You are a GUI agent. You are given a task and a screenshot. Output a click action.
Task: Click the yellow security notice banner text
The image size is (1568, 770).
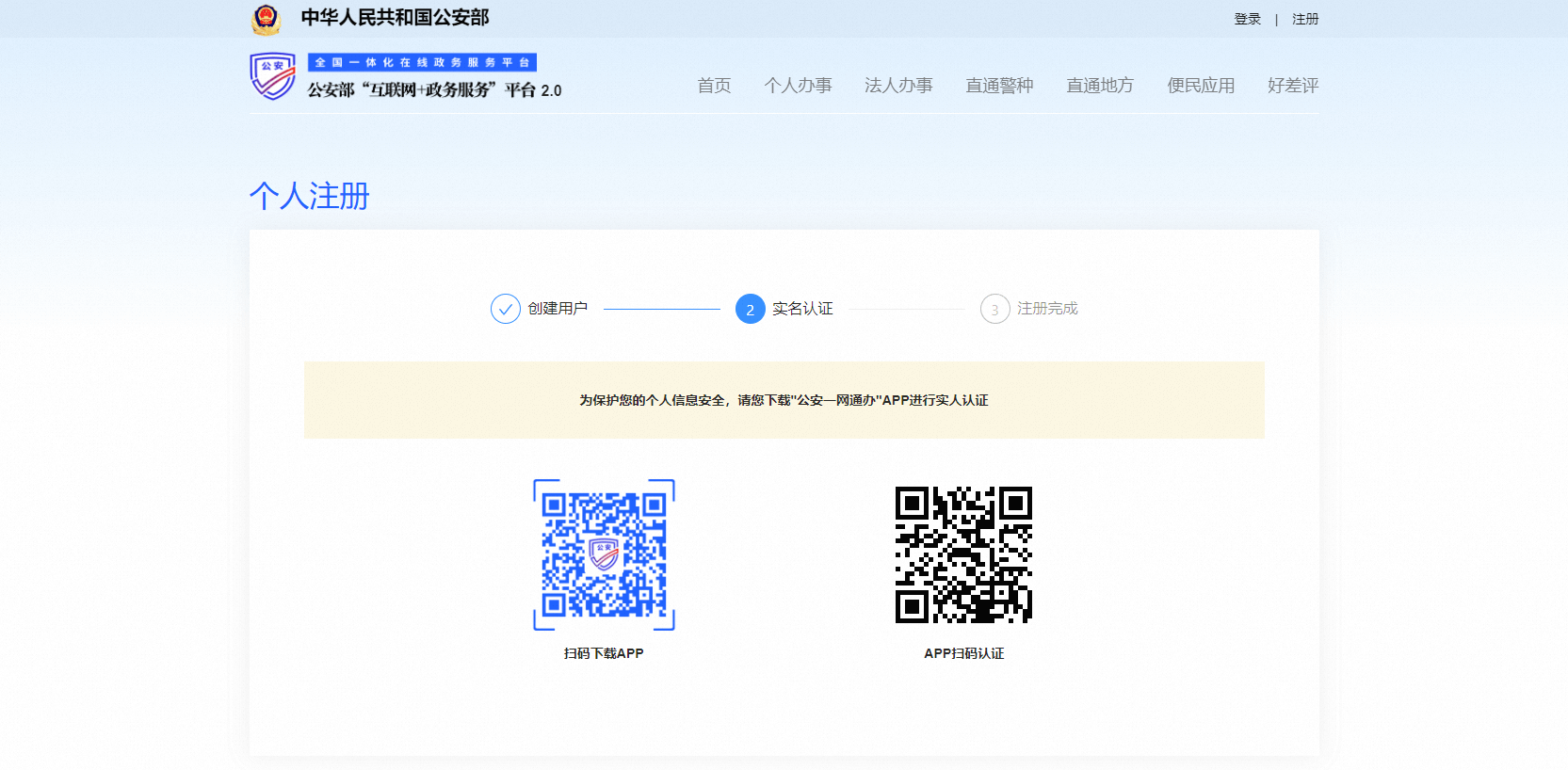pos(784,400)
